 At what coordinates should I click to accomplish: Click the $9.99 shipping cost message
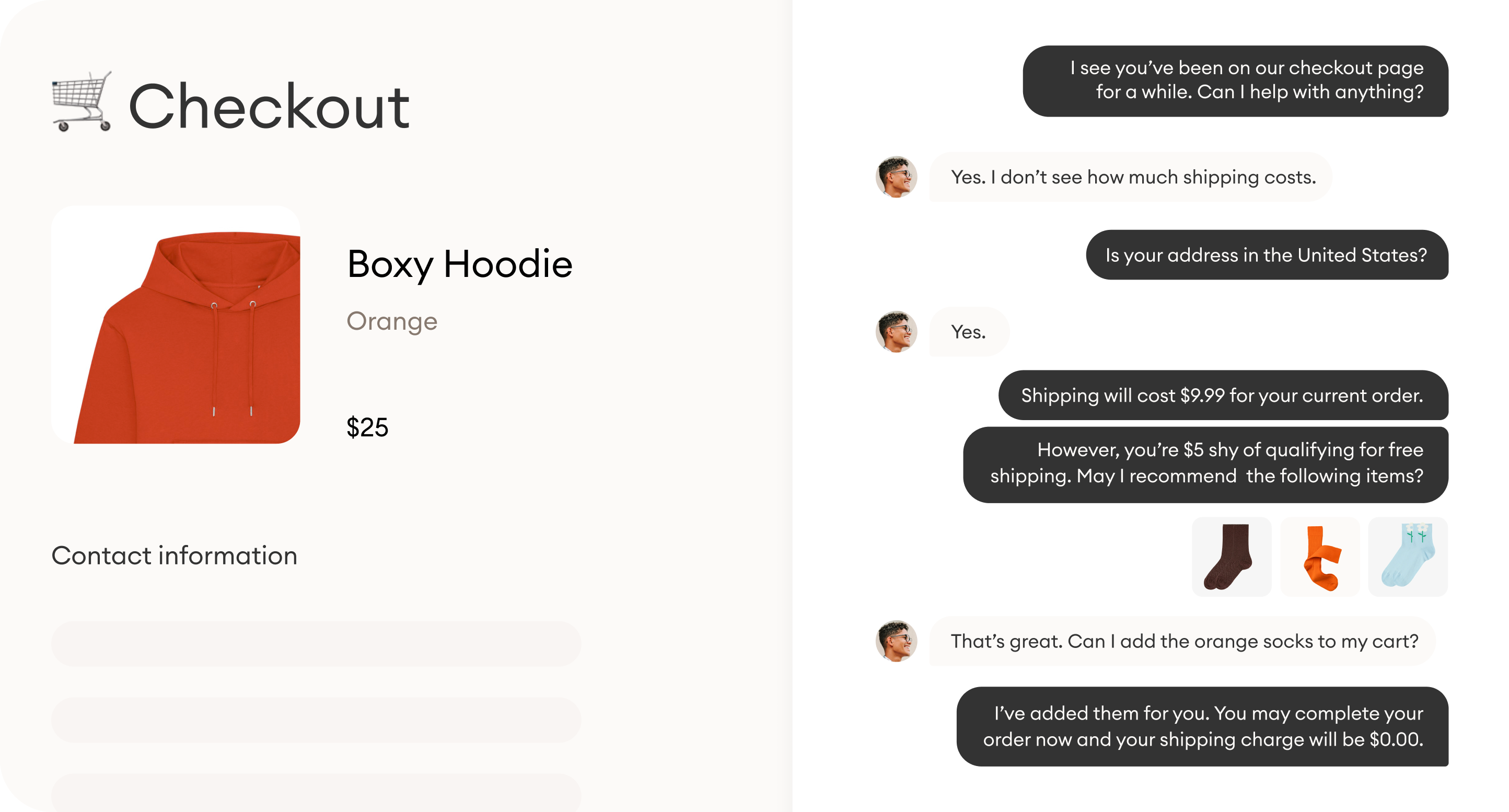[1223, 396]
